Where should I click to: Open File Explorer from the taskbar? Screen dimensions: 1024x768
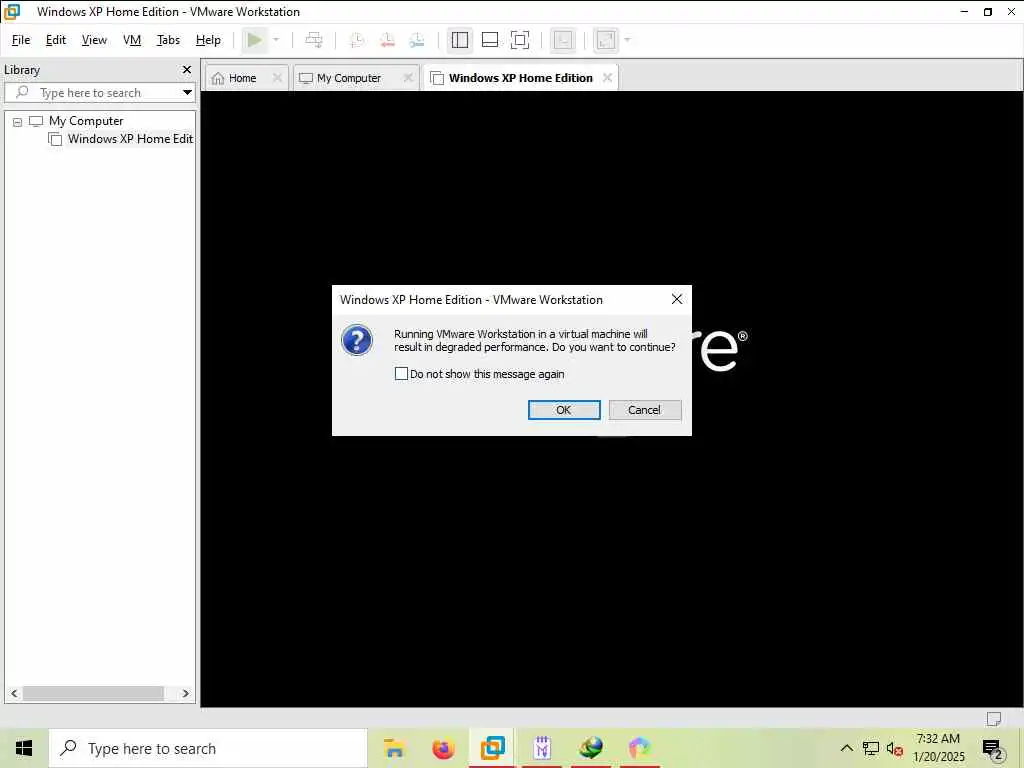point(394,748)
